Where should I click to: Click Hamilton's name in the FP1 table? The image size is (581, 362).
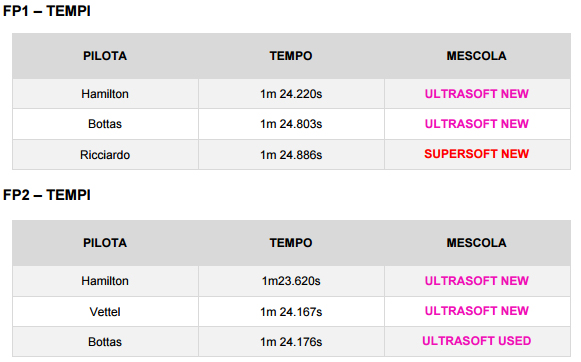[105, 94]
